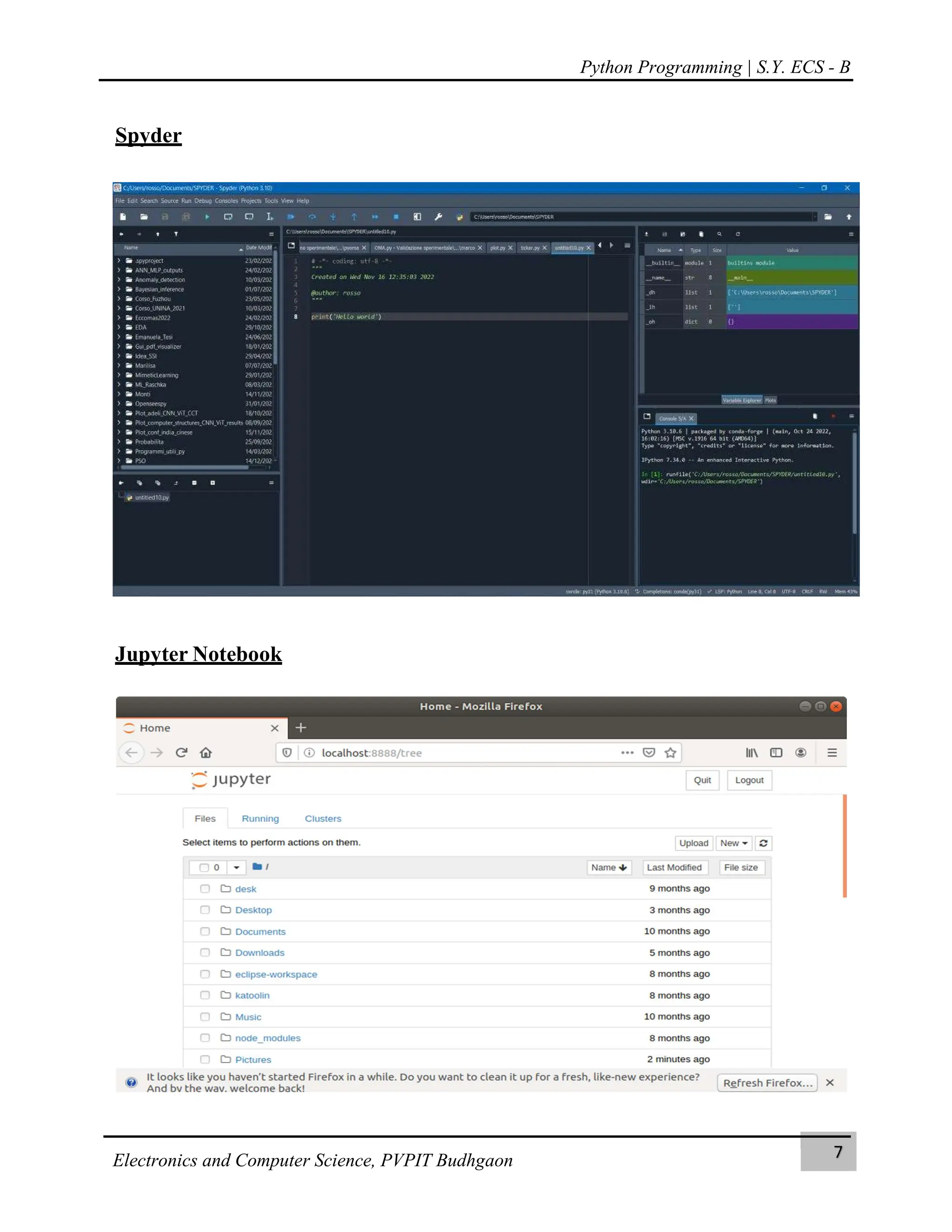Image resolution: width=952 pixels, height=1232 pixels.
Task: Click the search magnifier in Variable Explorer
Action: pyautogui.click(x=719, y=233)
